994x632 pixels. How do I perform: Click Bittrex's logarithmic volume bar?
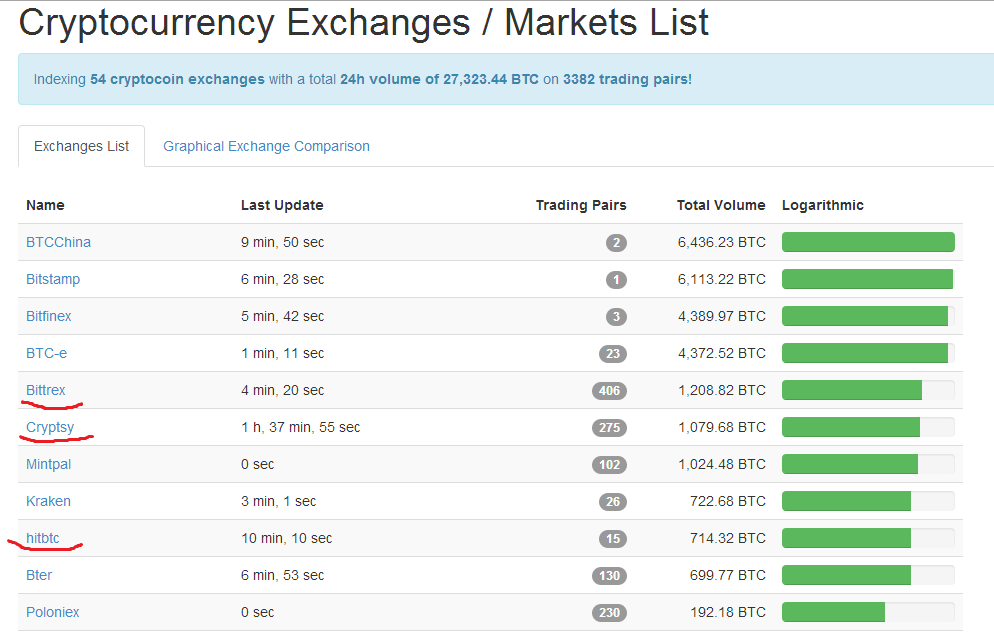[x=868, y=390]
